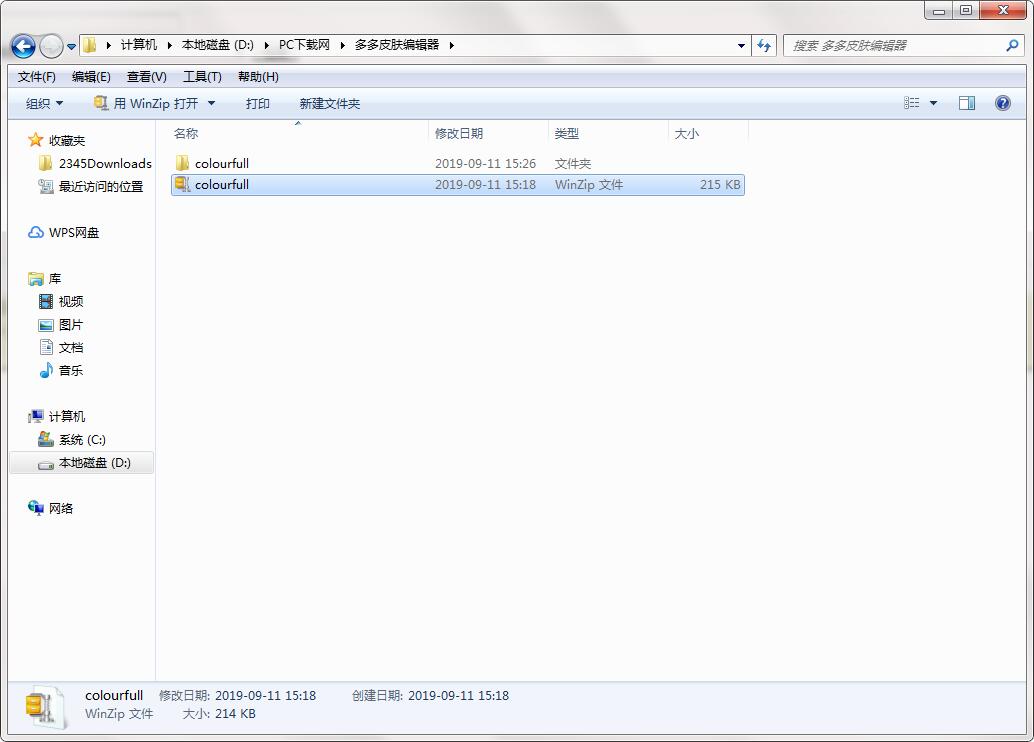Click the 系统 (C:) drive icon
This screenshot has height=742, width=1034.
(x=46, y=439)
